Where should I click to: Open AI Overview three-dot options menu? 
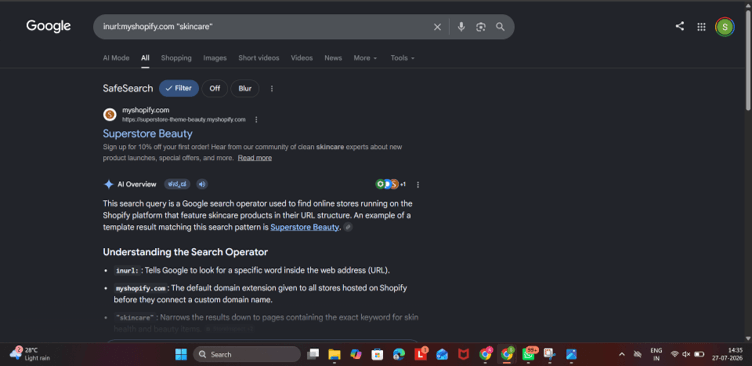(x=418, y=184)
